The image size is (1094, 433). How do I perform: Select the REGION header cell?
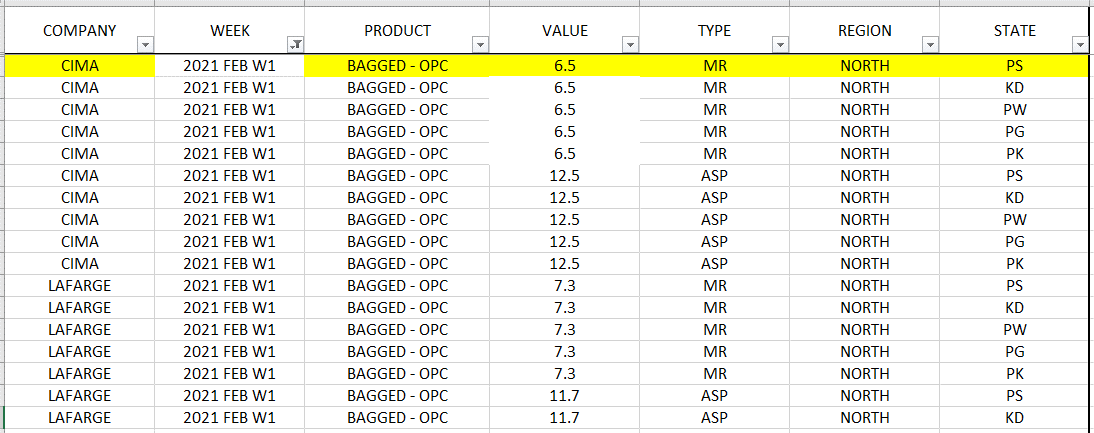click(x=865, y=31)
